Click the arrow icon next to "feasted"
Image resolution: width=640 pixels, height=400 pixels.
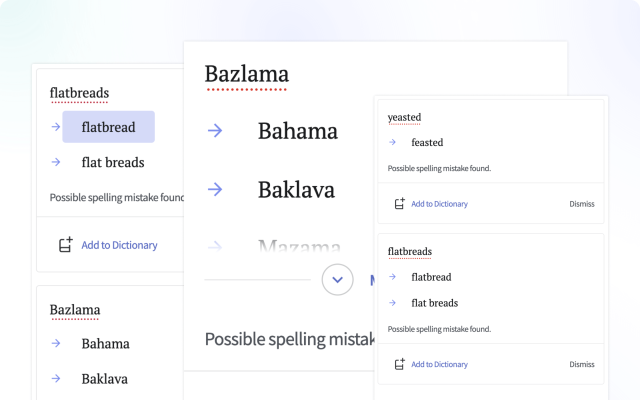coord(393,143)
